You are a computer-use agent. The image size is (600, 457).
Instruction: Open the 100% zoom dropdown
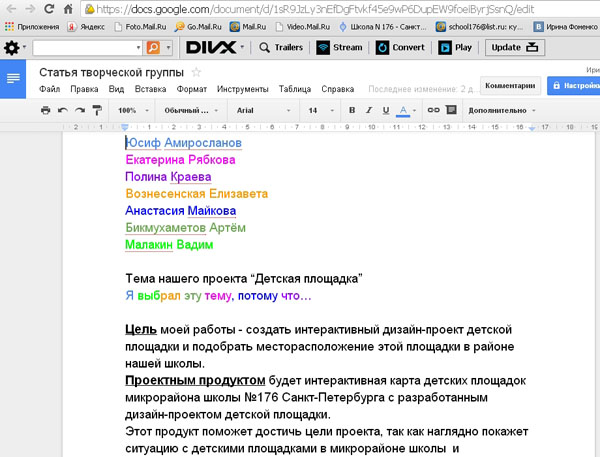(x=131, y=110)
